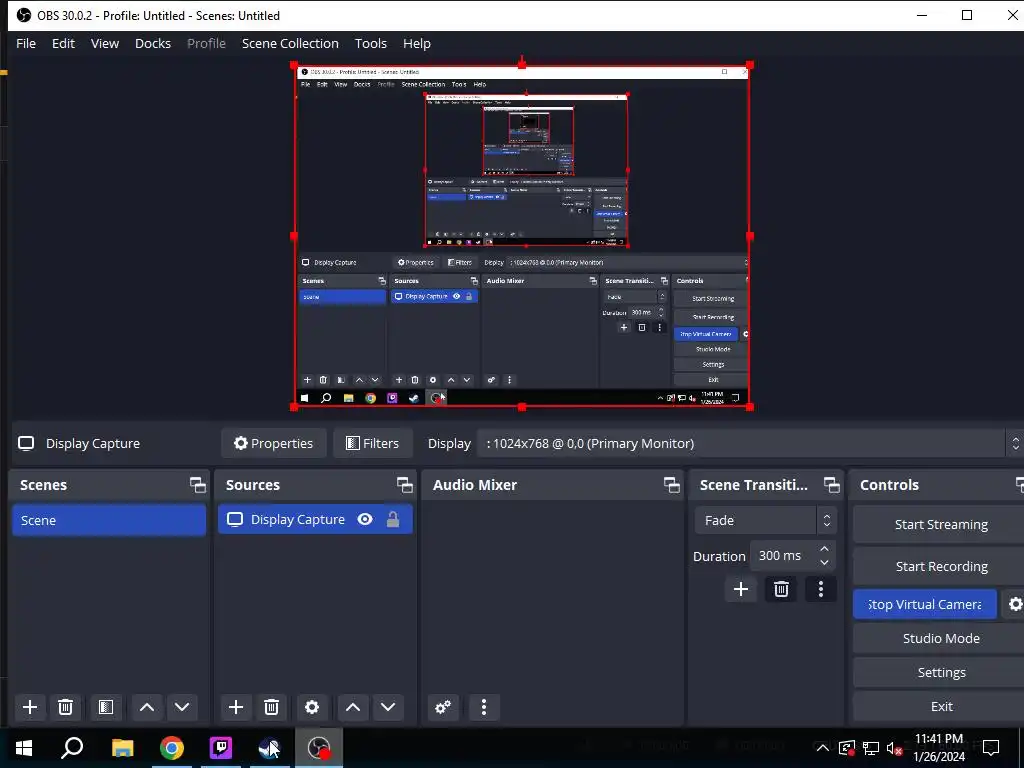This screenshot has width=1024, height=768.
Task: Toggle Studio Mode
Action: pyautogui.click(x=940, y=638)
